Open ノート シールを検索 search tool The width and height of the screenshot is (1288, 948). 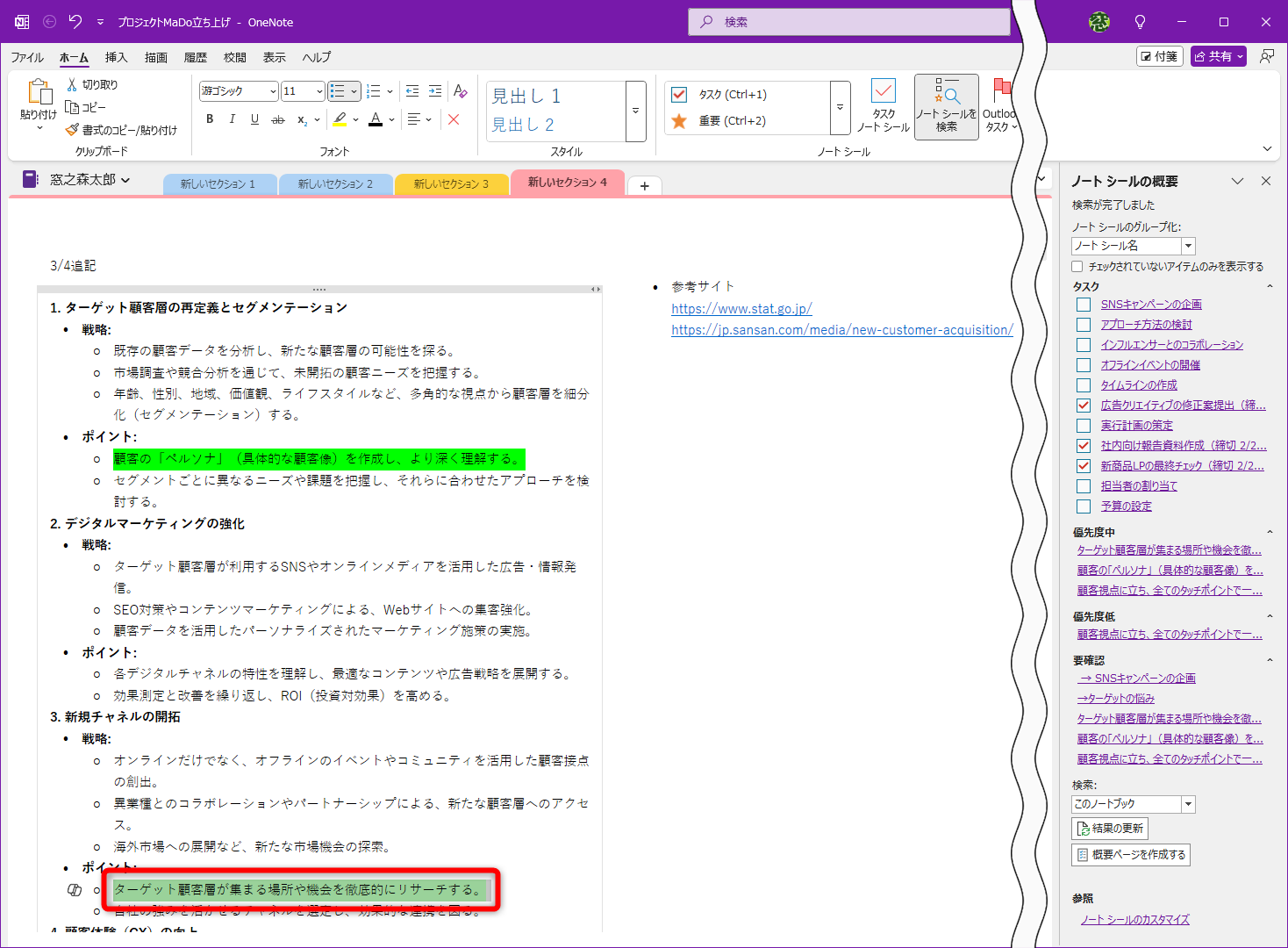coord(946,105)
